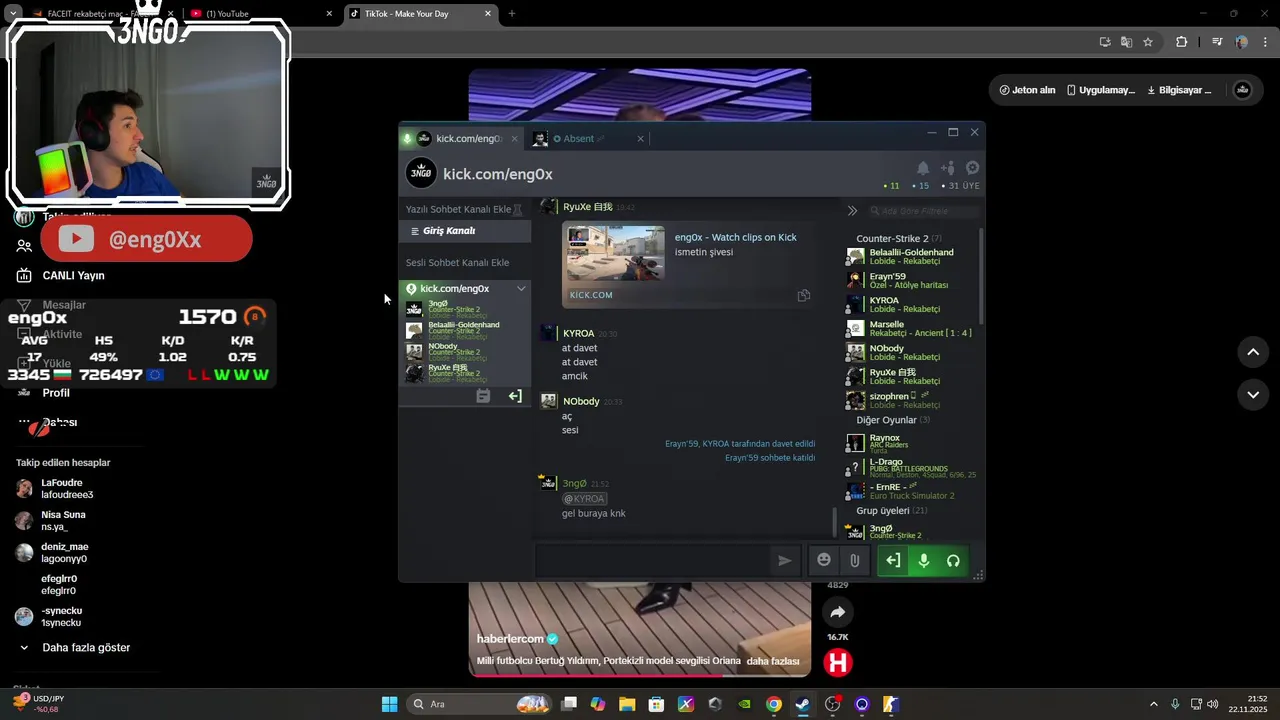Click Jeton alın on TikTok
Image resolution: width=1280 pixels, height=720 pixels.
pyautogui.click(x=1027, y=90)
